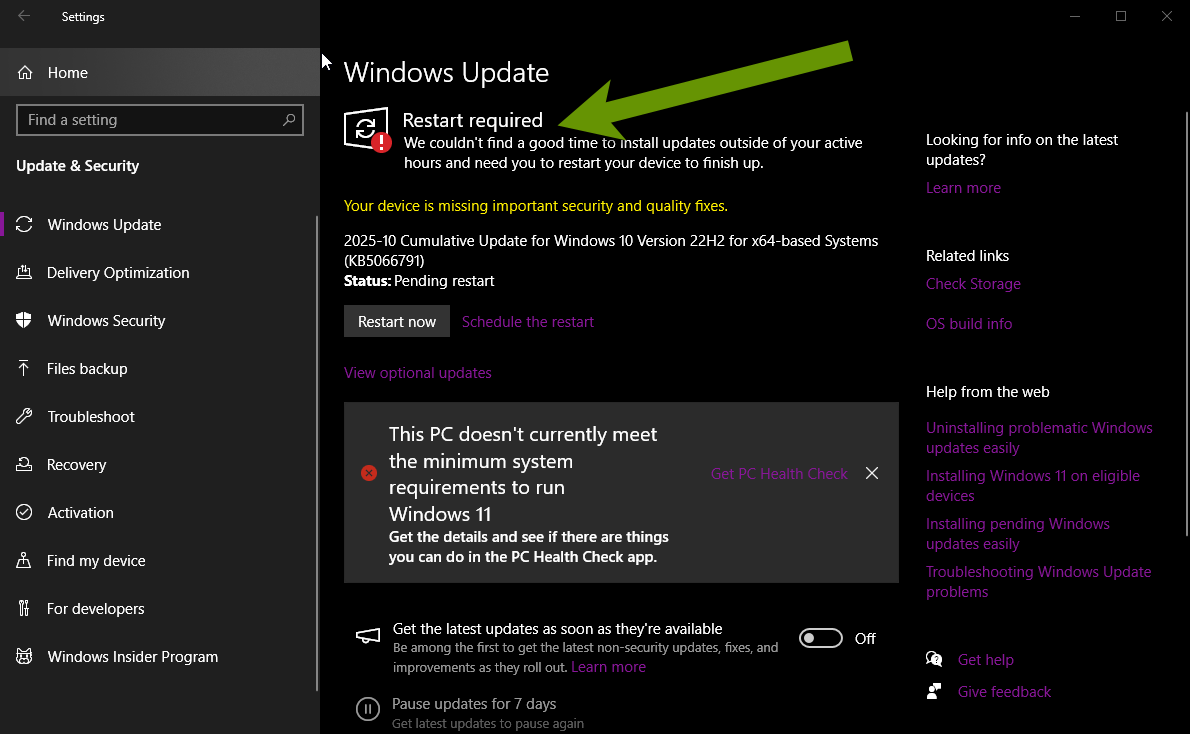
Task: Click the Troubleshoot wrench icon
Action: (x=25, y=417)
